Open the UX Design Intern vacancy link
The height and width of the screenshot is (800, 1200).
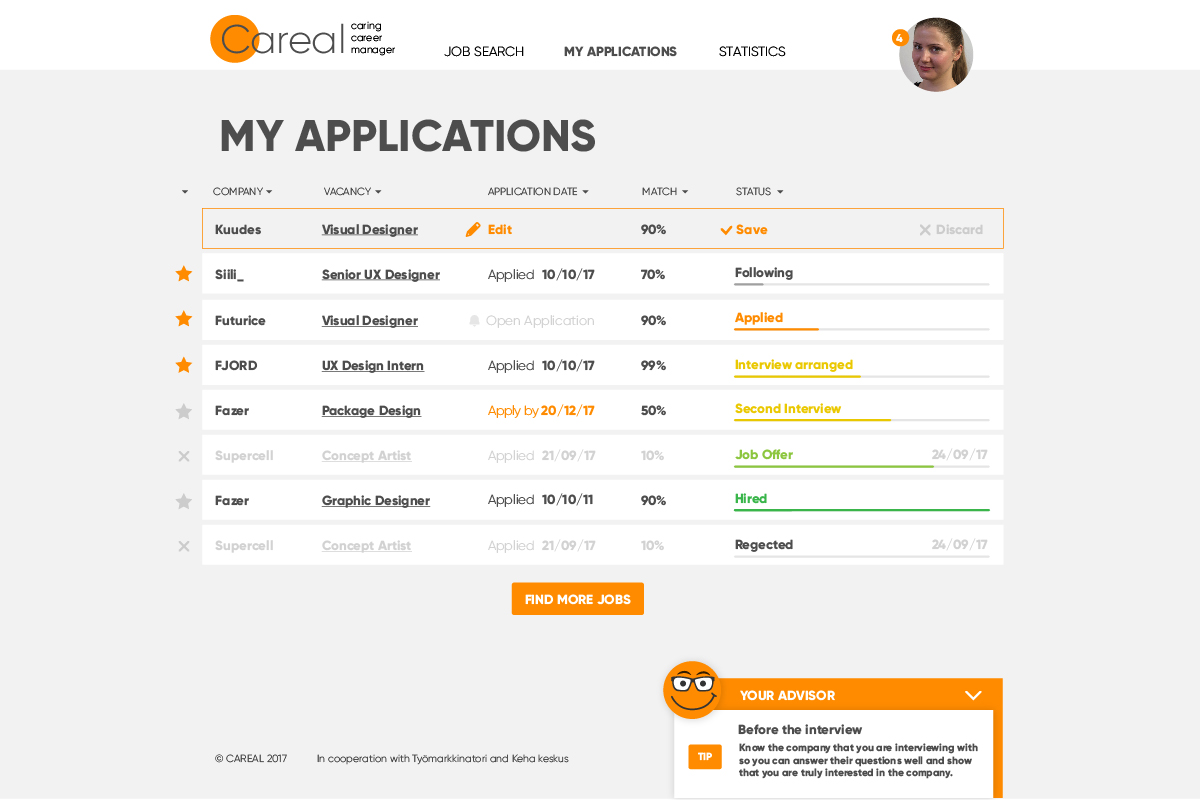pyautogui.click(x=373, y=366)
